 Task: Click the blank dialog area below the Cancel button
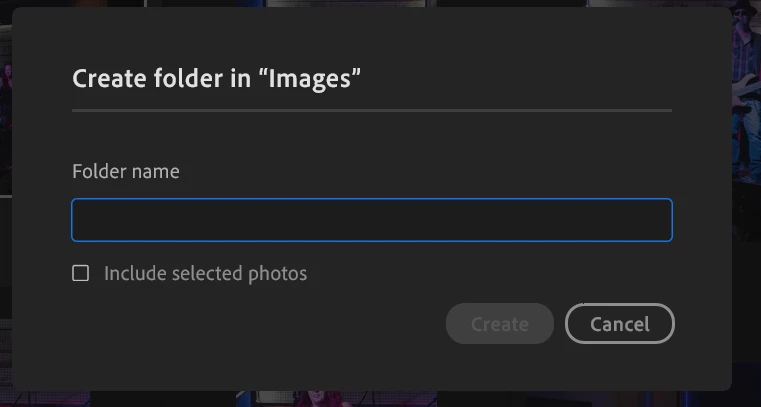tap(620, 367)
